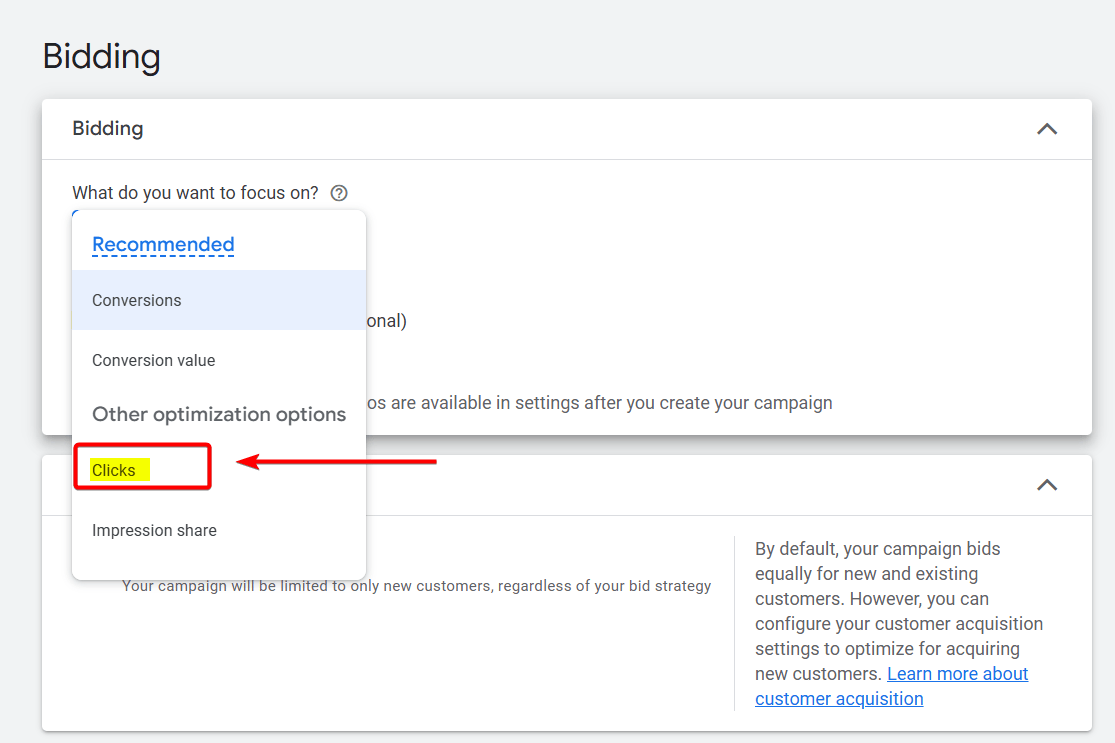Screen dimensions: 1115x743
Task: Click the red arrow pointing at Clicks
Action: click(x=340, y=462)
